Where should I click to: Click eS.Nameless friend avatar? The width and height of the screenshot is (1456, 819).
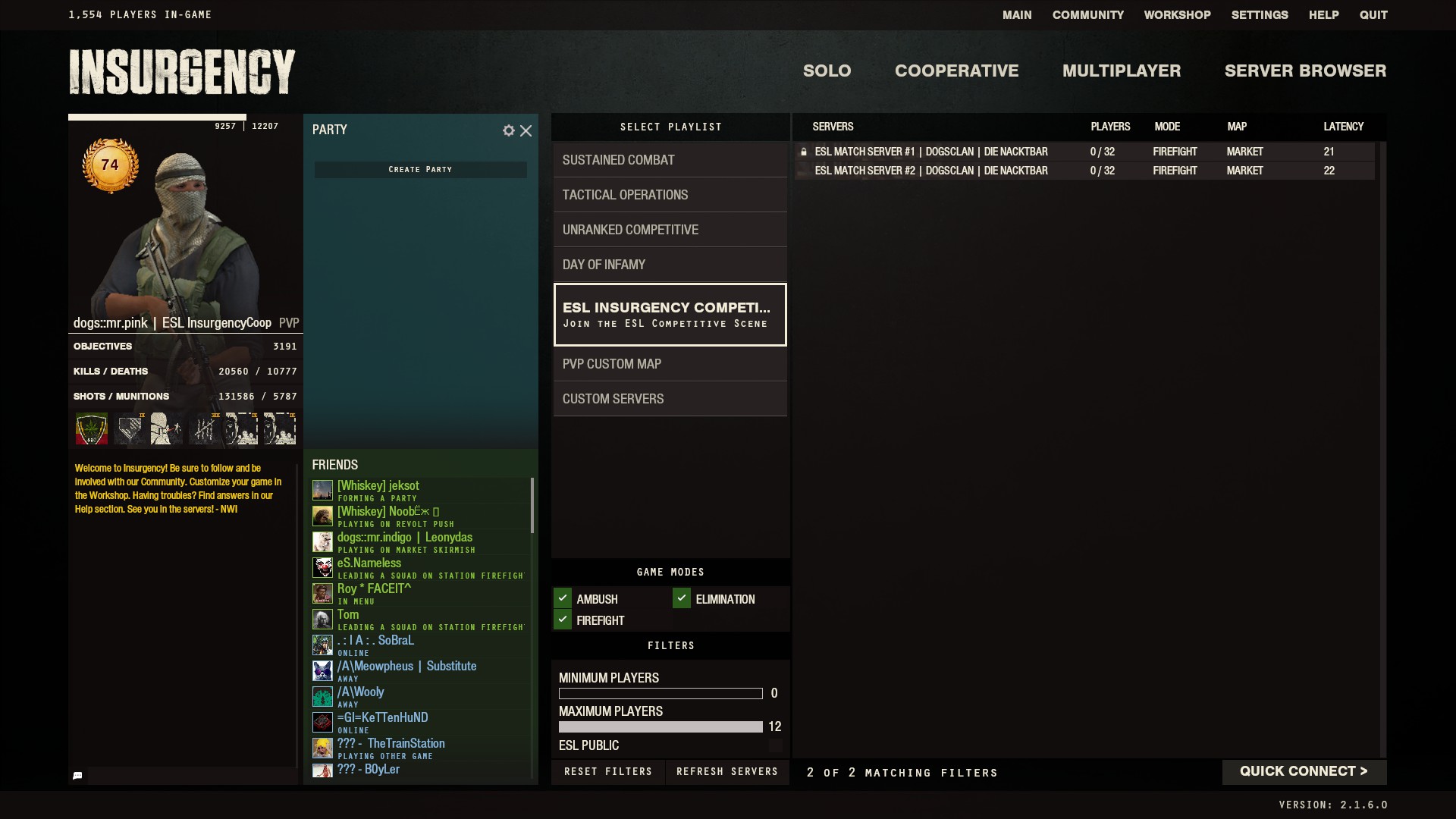[x=322, y=567]
